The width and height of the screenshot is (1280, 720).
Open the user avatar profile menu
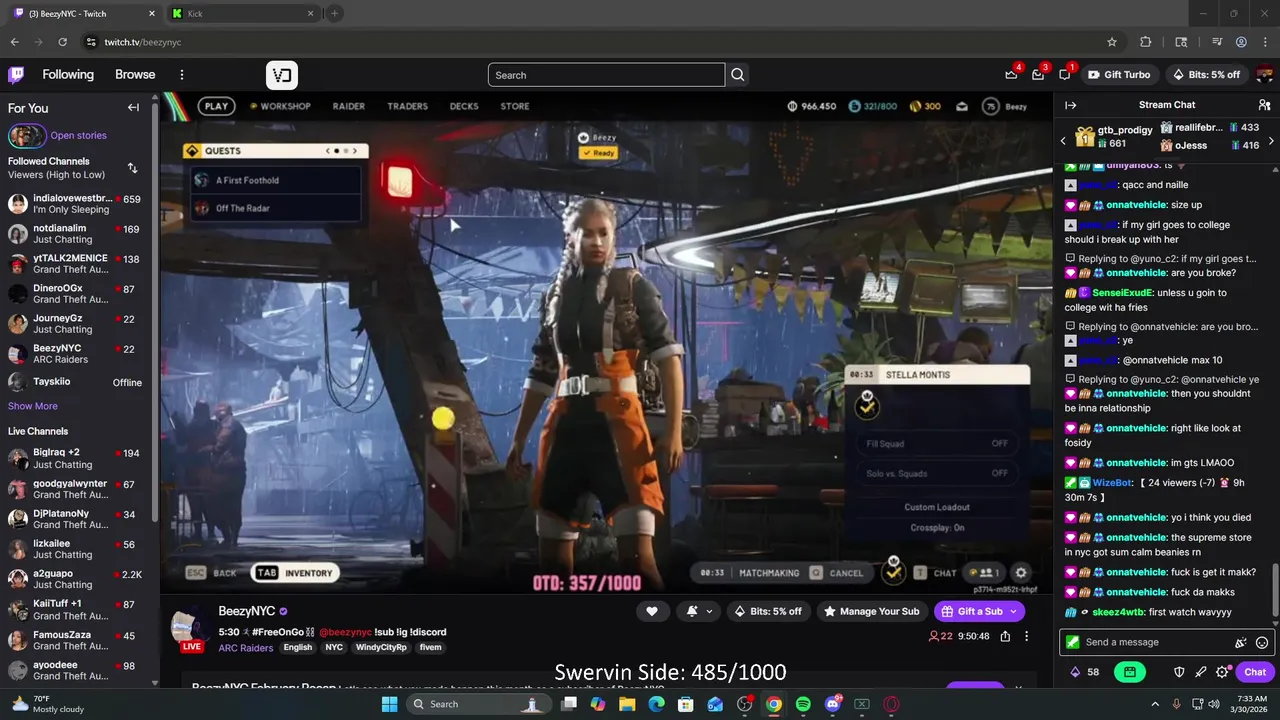(1264, 75)
